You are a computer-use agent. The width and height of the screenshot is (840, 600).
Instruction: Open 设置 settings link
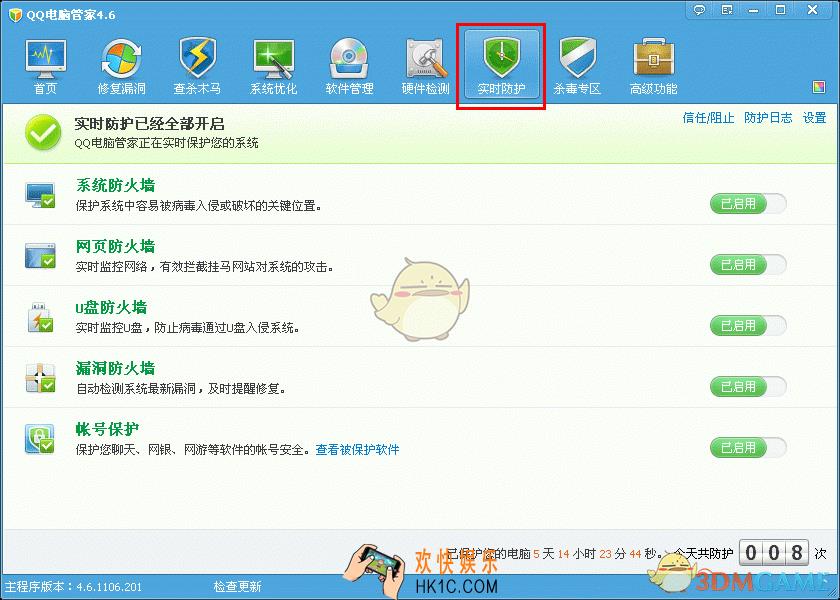pos(814,118)
